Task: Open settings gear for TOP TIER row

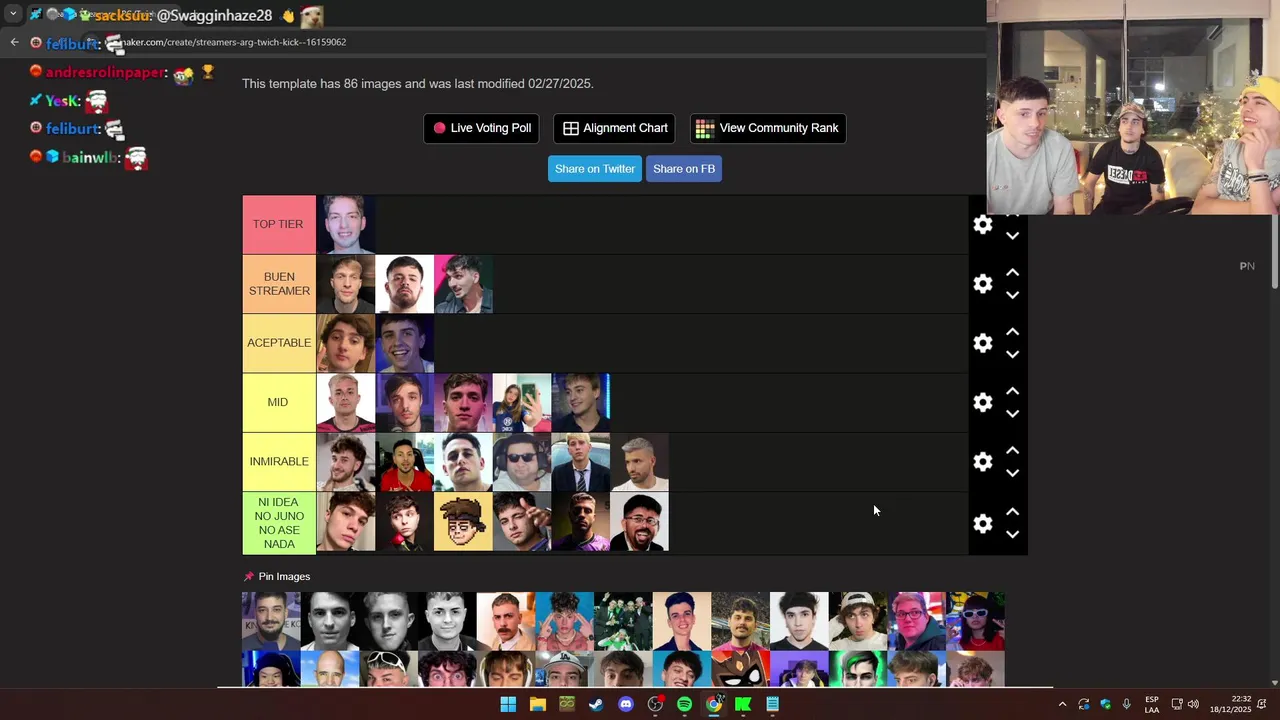Action: point(983,225)
